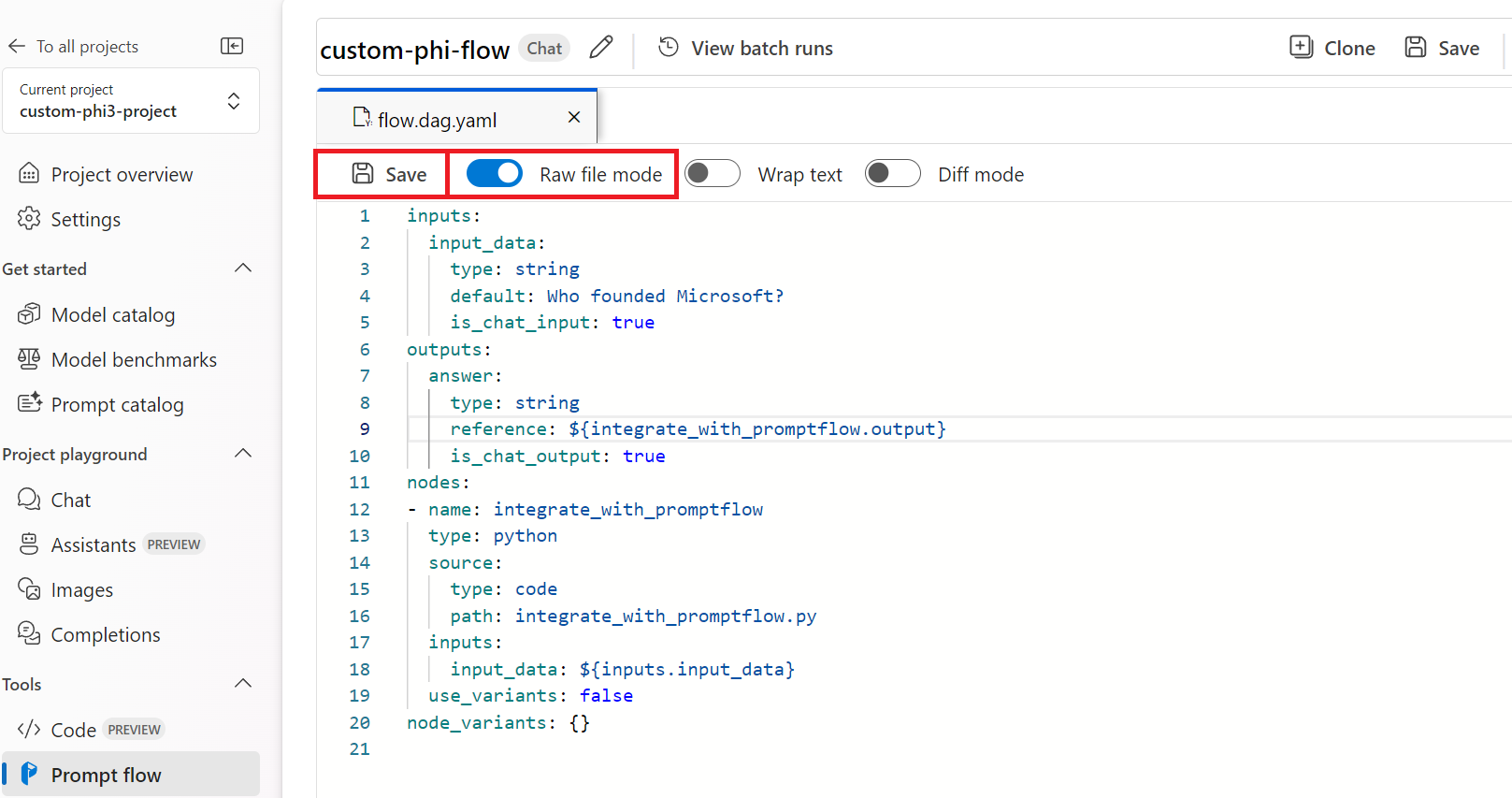
Task: Collapse the Project playground section
Action: [x=243, y=454]
